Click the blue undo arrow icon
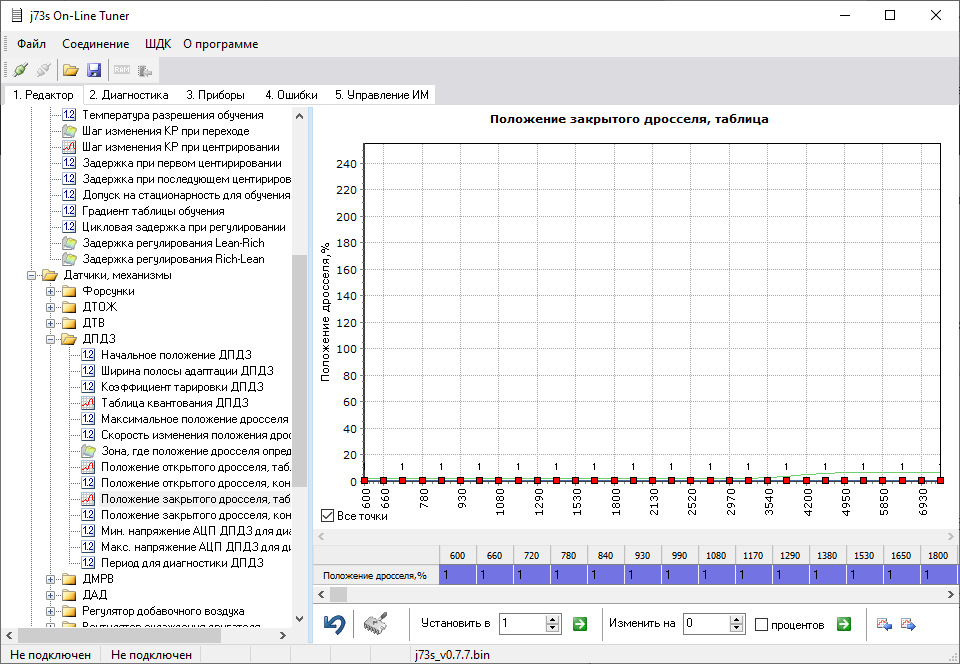Viewport: 960px width, 664px height. click(x=335, y=624)
